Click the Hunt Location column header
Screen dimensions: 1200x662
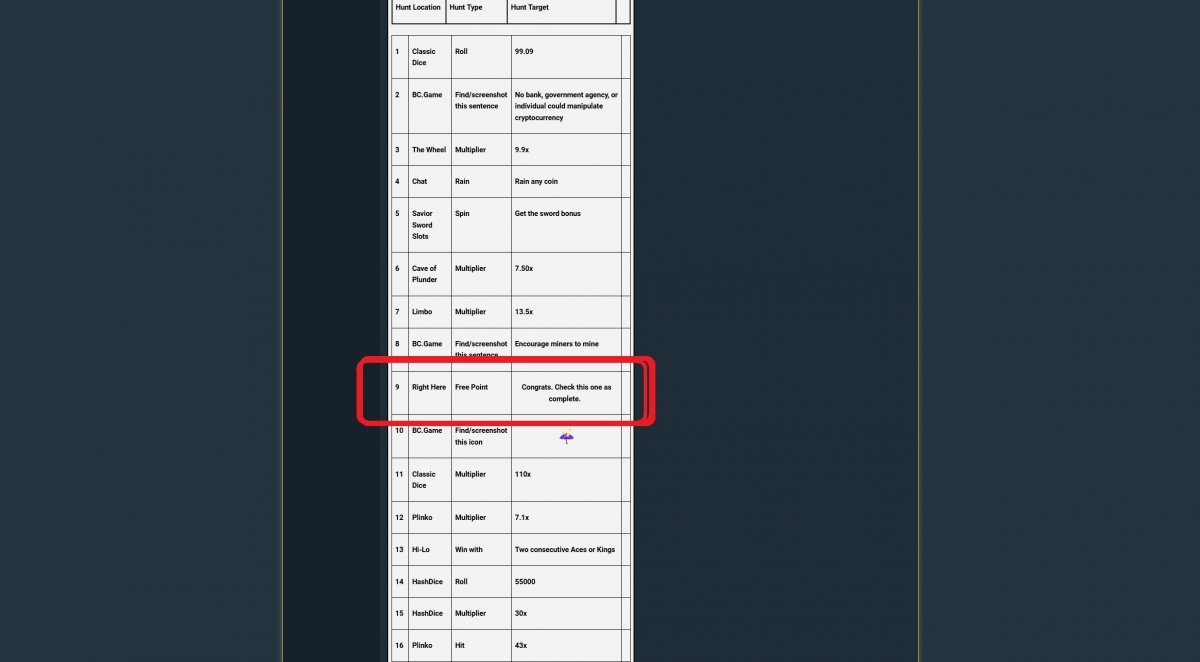418,8
